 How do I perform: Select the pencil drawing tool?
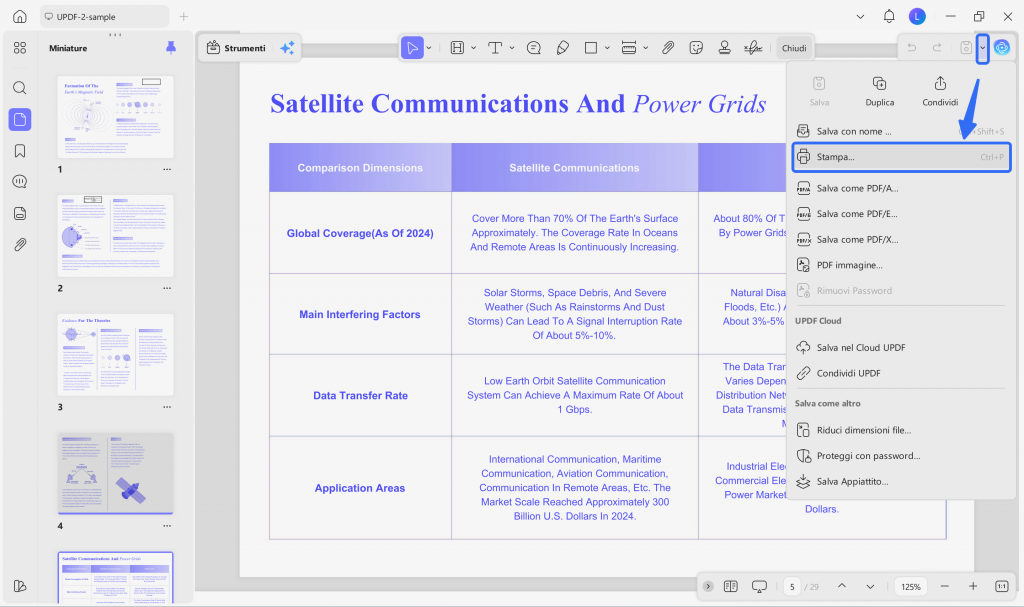tap(562, 48)
